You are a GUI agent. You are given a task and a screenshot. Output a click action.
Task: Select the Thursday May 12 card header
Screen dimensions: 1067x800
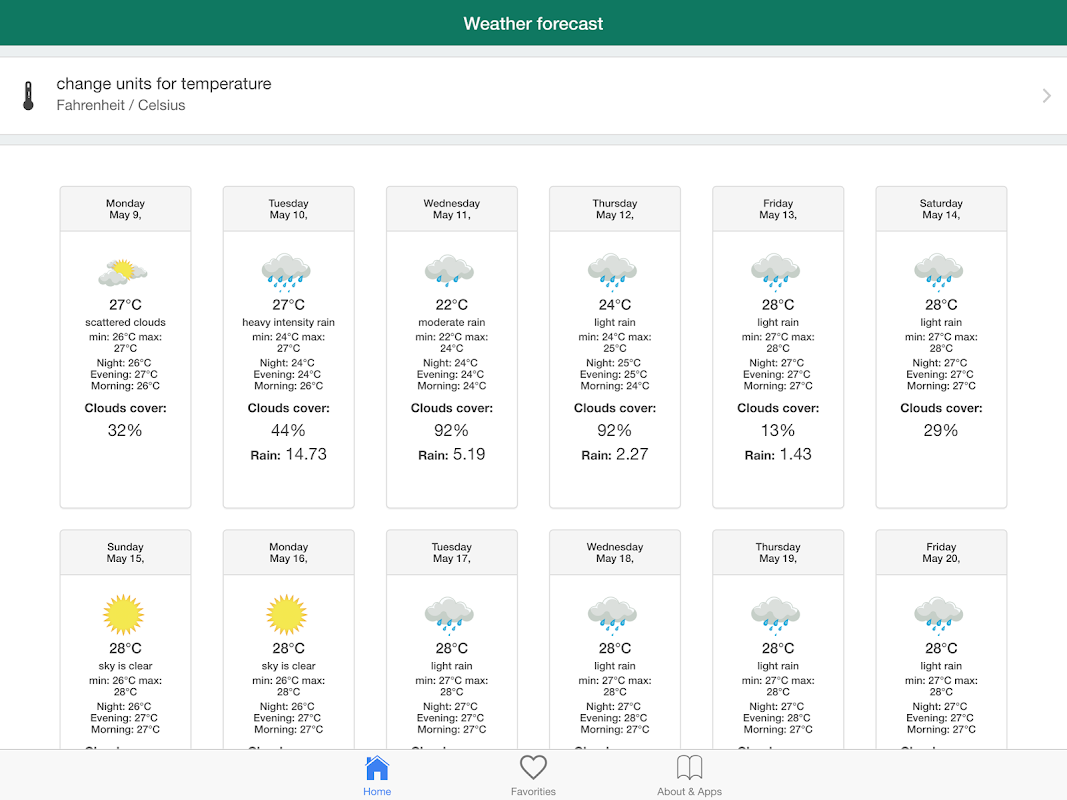pos(615,209)
